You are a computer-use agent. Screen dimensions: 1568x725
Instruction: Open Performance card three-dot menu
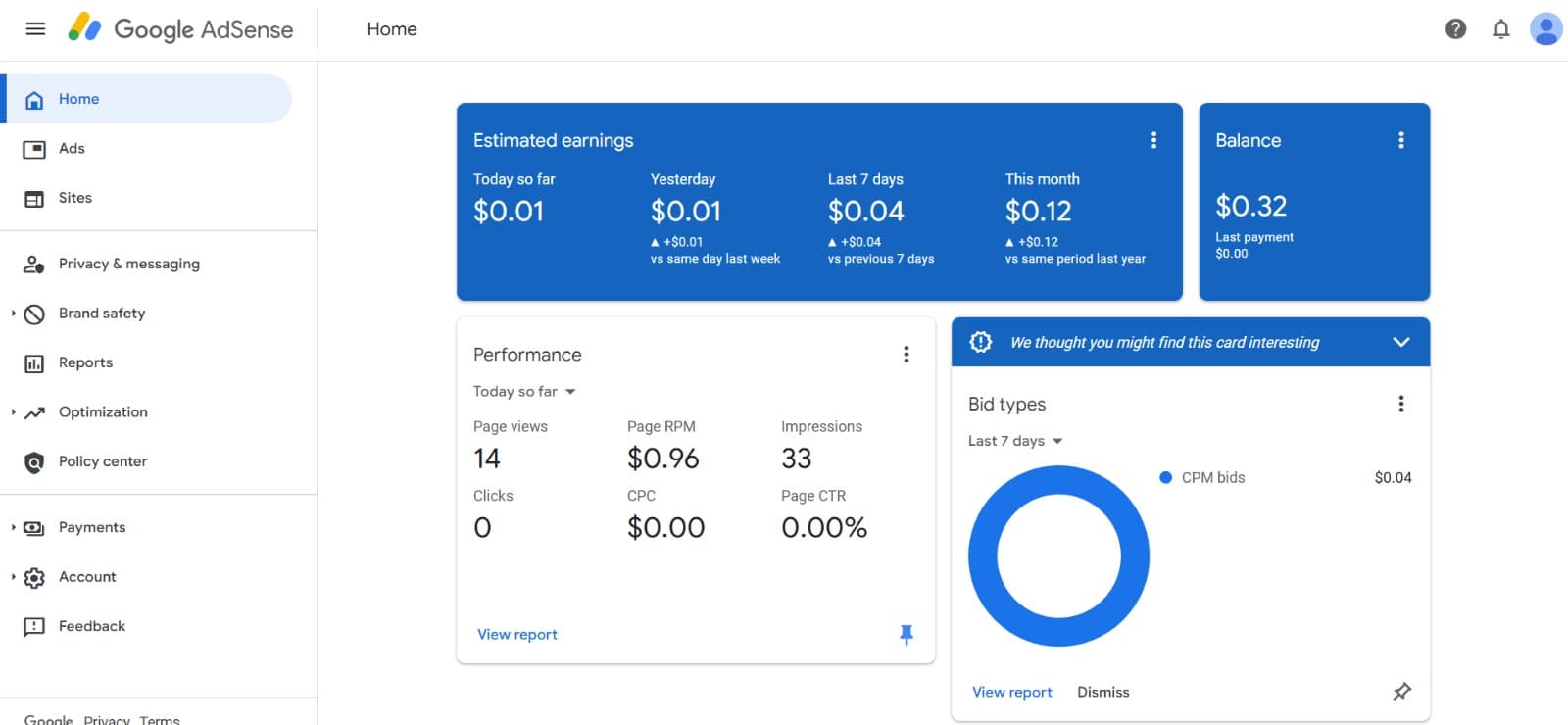click(x=906, y=355)
